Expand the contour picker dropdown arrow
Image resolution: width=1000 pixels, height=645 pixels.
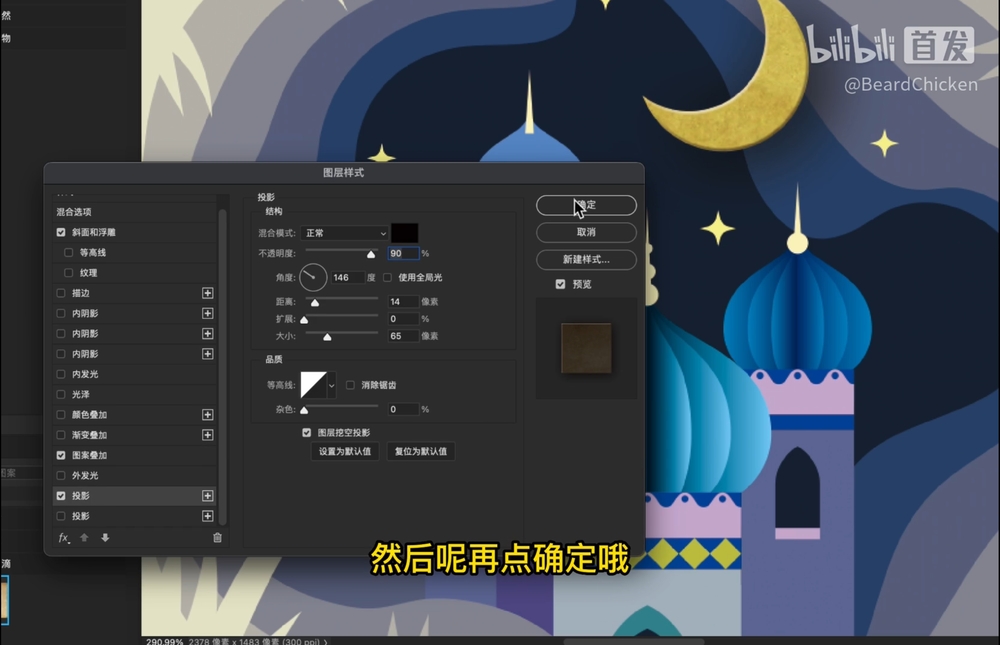click(x=332, y=385)
